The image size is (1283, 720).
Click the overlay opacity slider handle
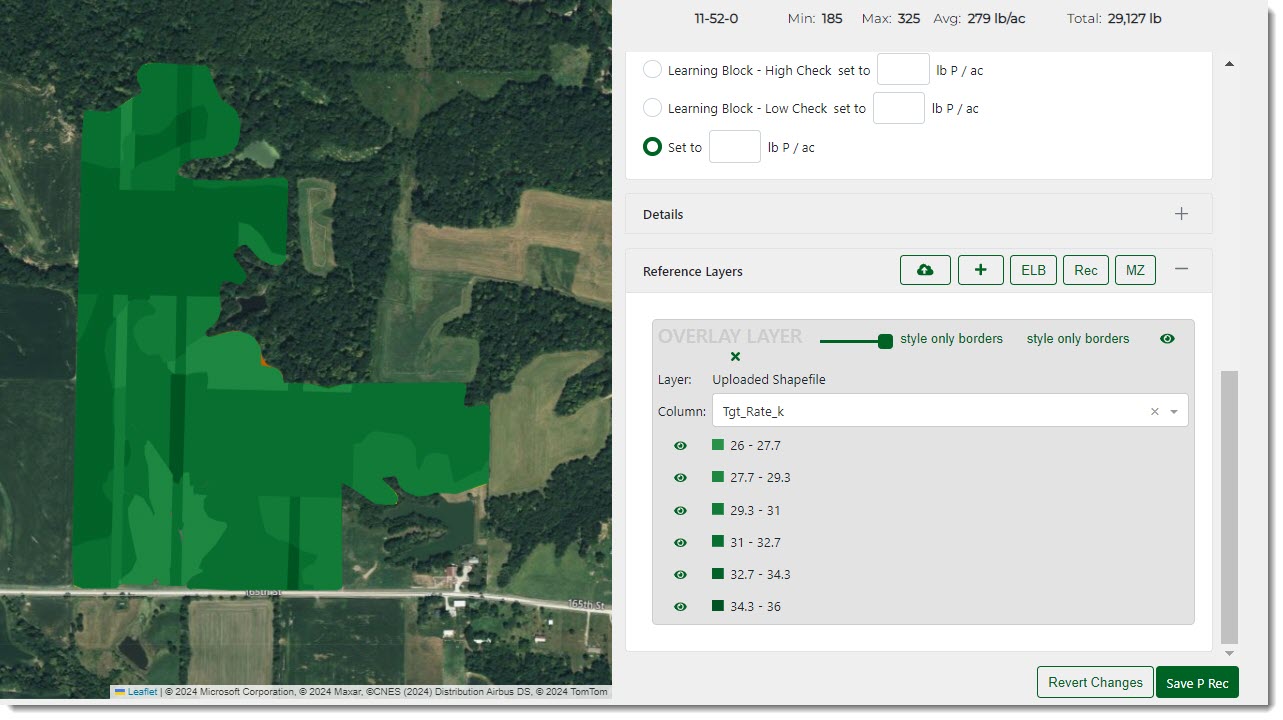point(885,341)
